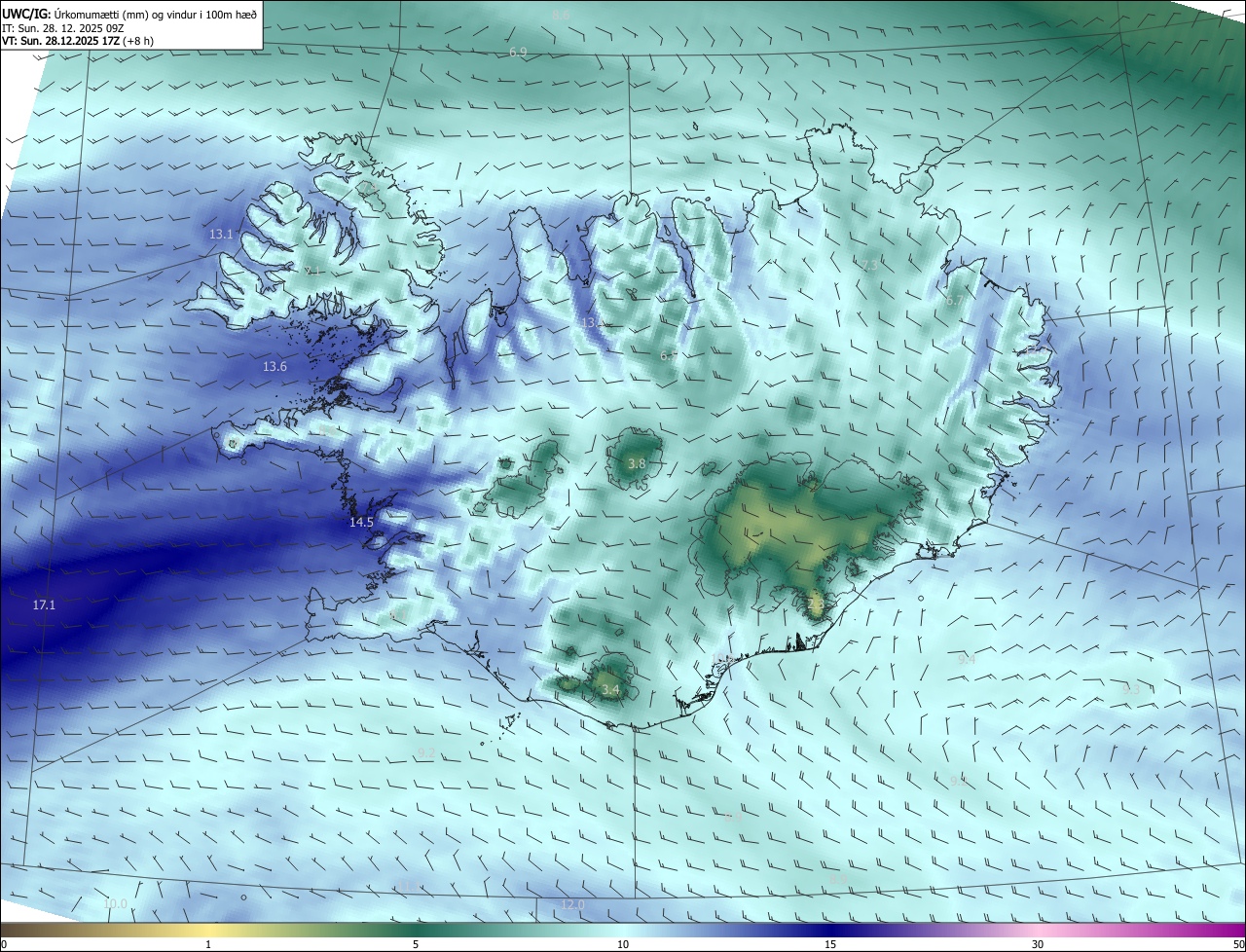This screenshot has height=952, width=1246.
Task: Click the 3.4 value over southern glacier
Action: (610, 690)
